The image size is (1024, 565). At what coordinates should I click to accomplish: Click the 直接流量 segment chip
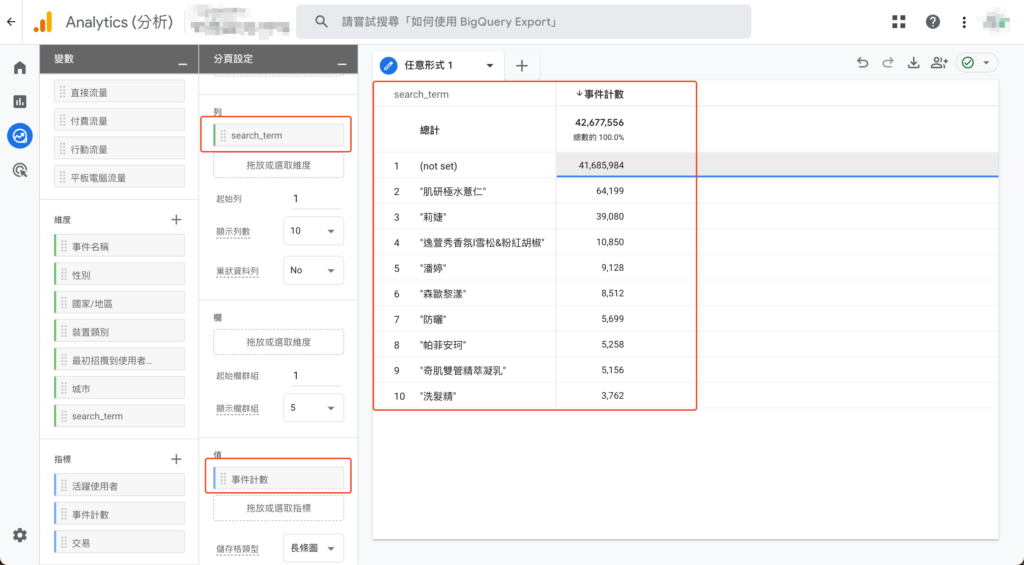click(120, 92)
